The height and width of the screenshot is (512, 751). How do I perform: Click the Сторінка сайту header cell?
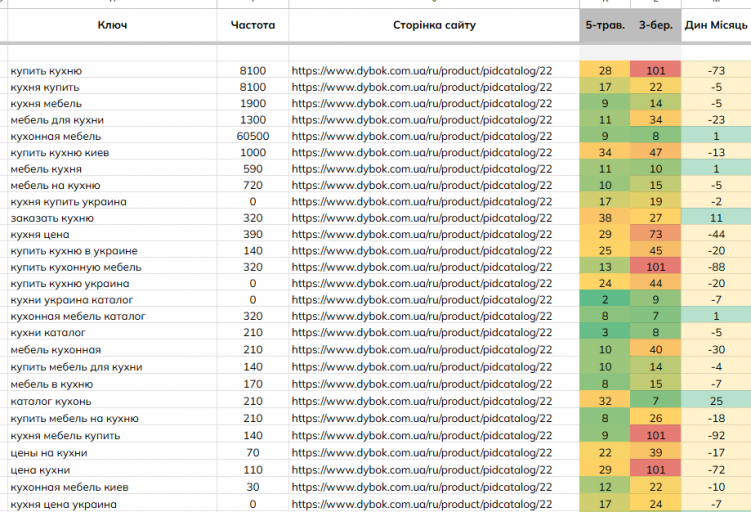click(434, 25)
